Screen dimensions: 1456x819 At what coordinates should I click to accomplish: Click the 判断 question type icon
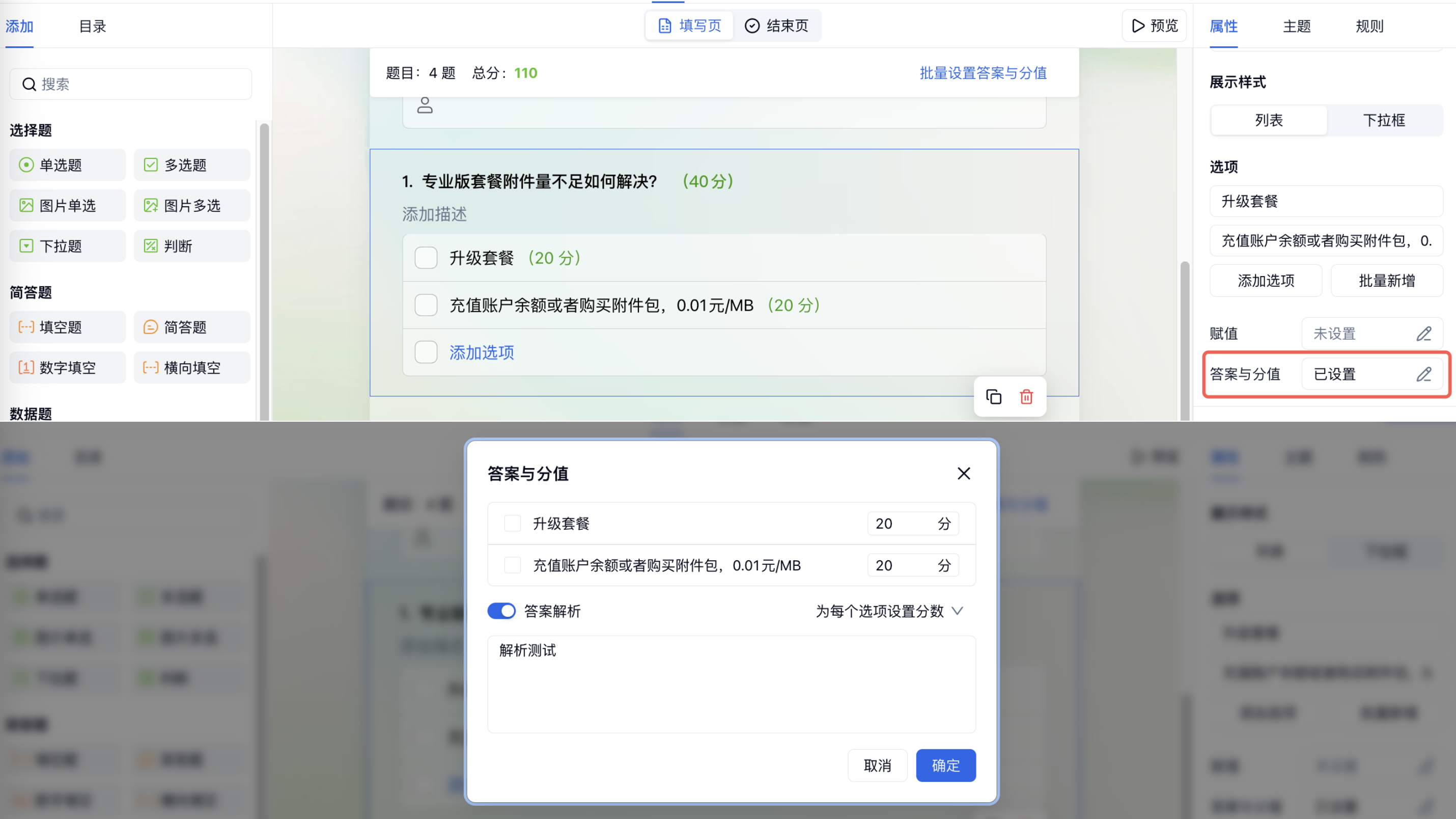[x=150, y=246]
